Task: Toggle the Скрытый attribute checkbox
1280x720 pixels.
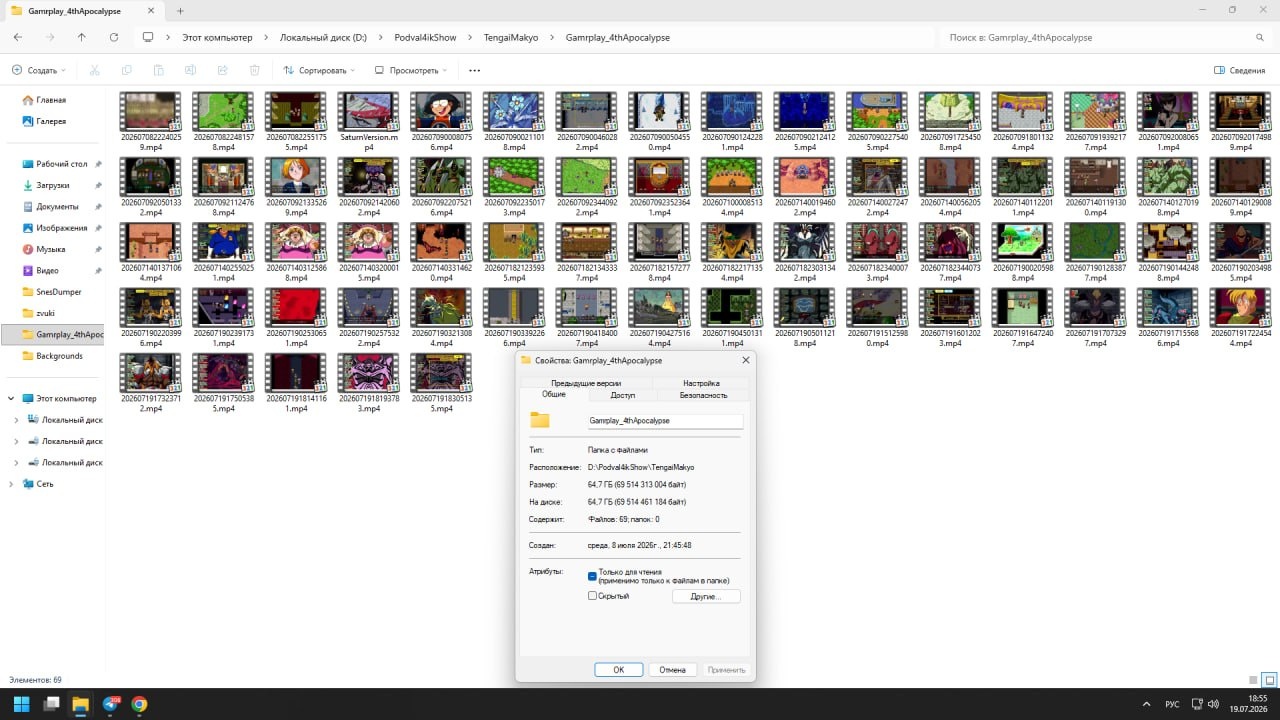Action: pos(592,596)
